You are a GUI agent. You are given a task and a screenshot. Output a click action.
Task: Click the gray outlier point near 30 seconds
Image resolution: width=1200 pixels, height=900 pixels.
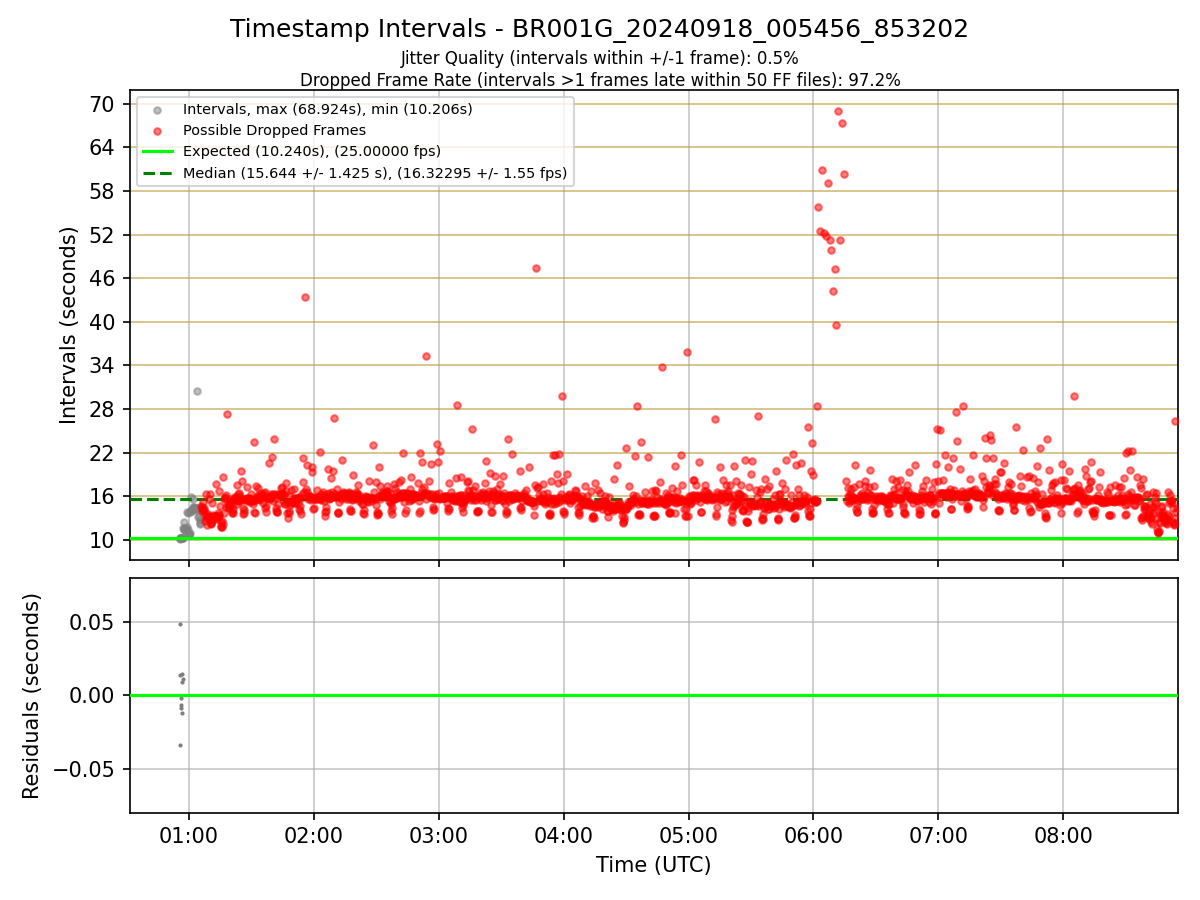tap(197, 391)
